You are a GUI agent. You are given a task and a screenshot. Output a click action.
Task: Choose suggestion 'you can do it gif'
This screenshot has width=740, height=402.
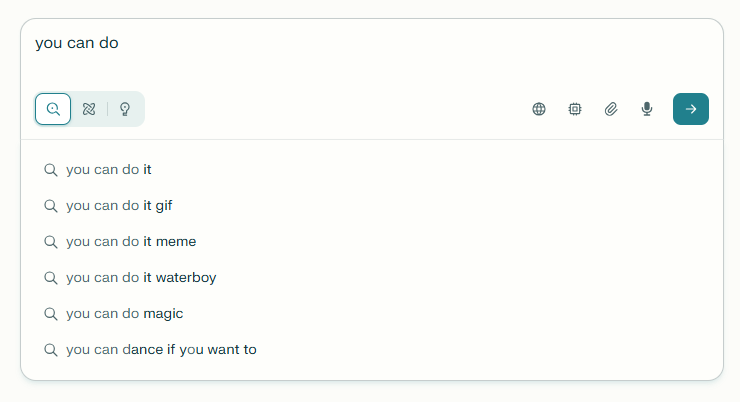120,206
